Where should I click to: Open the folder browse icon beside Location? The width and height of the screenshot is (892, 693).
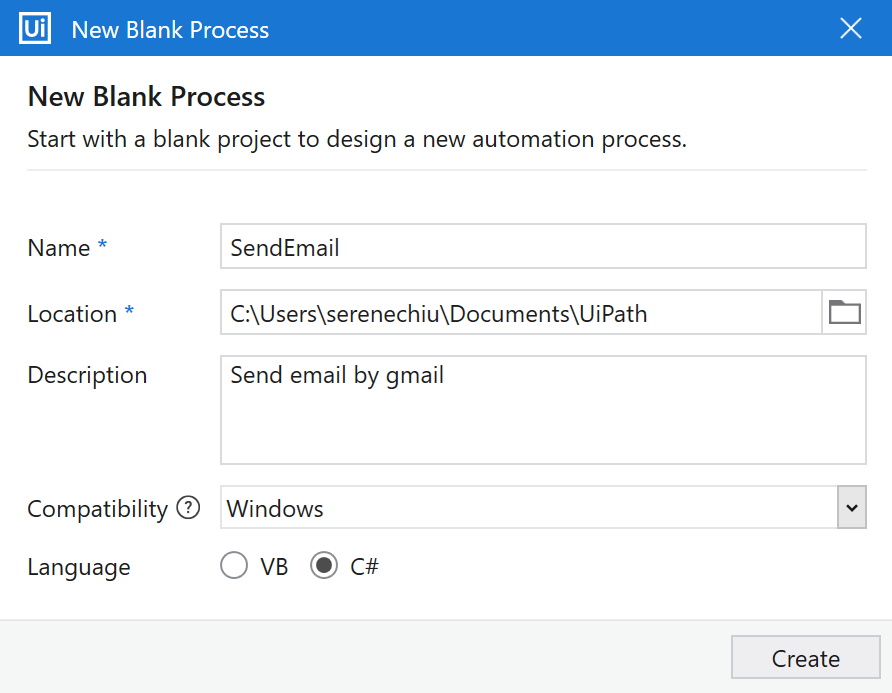pos(844,313)
